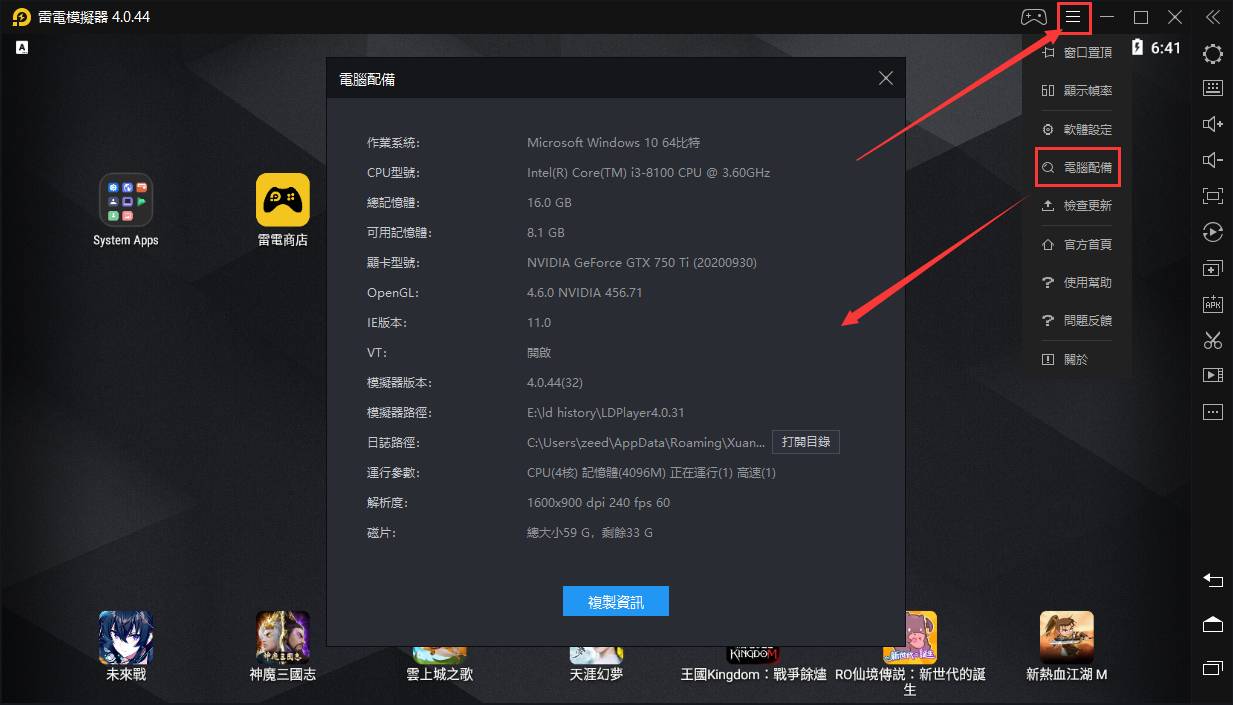This screenshot has height=705, width=1233.
Task: Click the LDPlayer logo in the title bar
Action: (22, 17)
